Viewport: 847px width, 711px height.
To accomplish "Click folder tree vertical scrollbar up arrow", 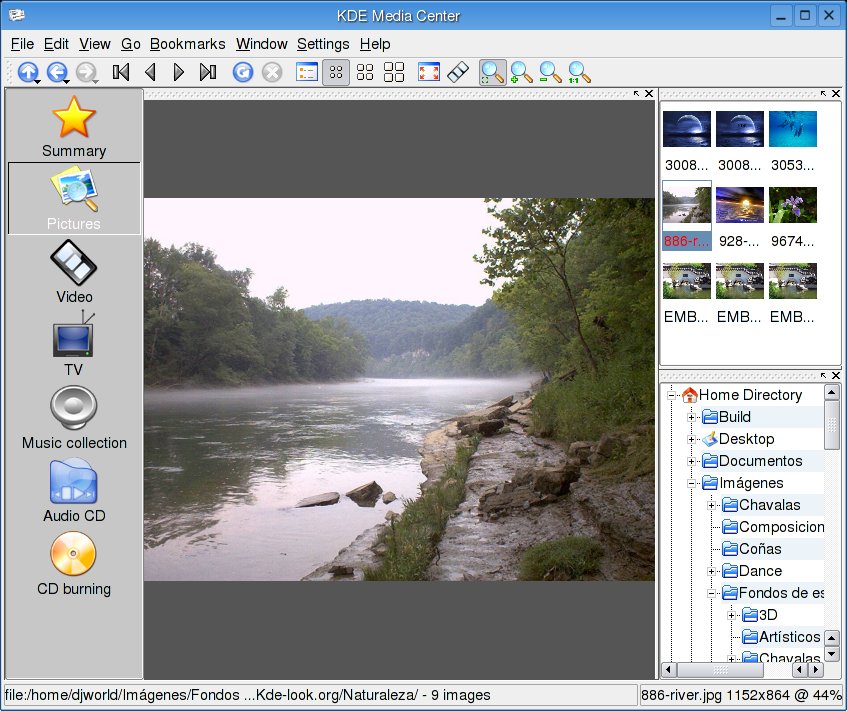I will 831,392.
